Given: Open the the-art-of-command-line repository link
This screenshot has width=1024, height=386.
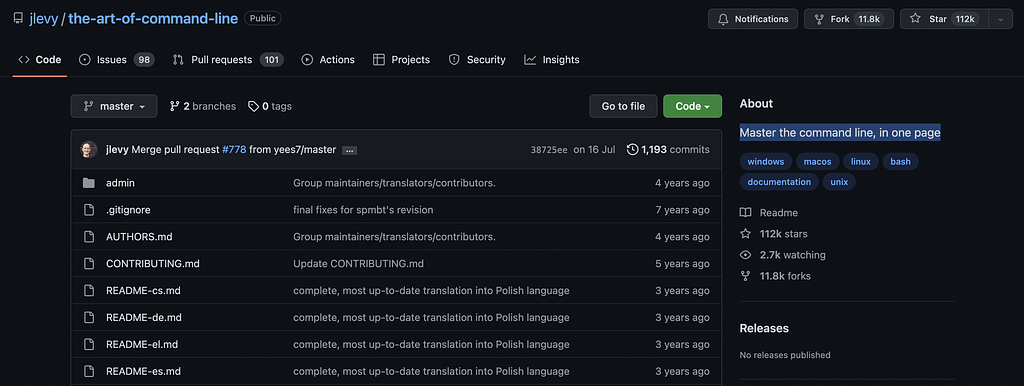Looking at the screenshot, I should coord(153,18).
